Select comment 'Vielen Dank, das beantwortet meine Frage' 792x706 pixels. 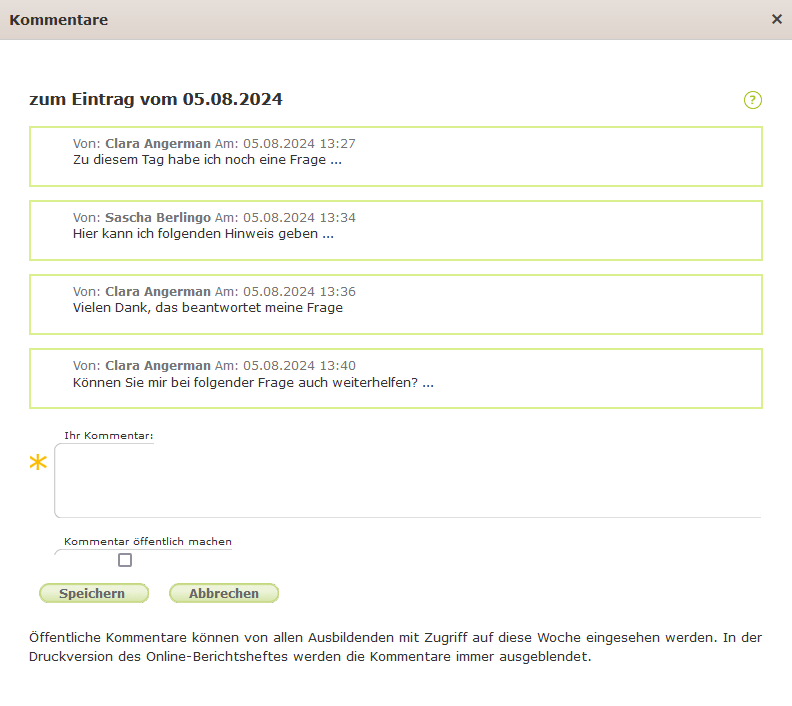(x=208, y=308)
